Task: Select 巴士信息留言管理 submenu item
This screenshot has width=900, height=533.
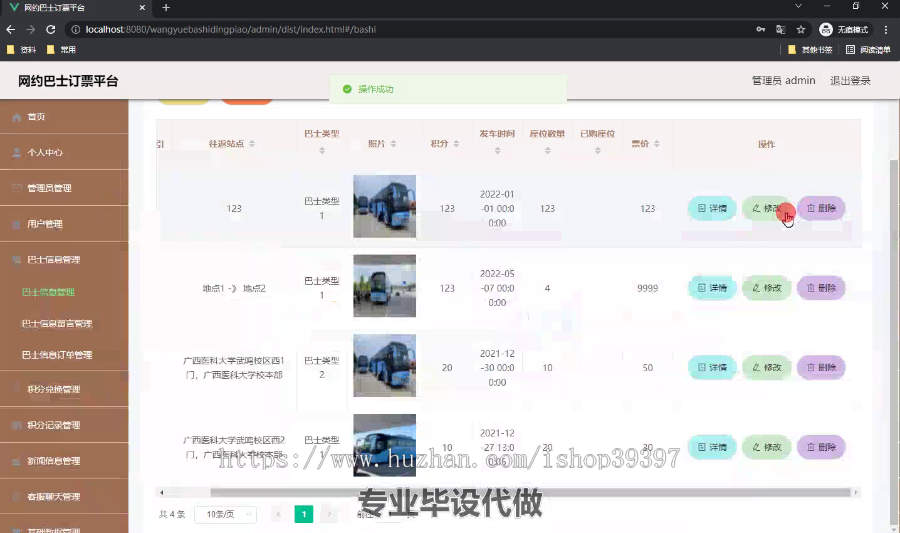Action: click(x=57, y=324)
